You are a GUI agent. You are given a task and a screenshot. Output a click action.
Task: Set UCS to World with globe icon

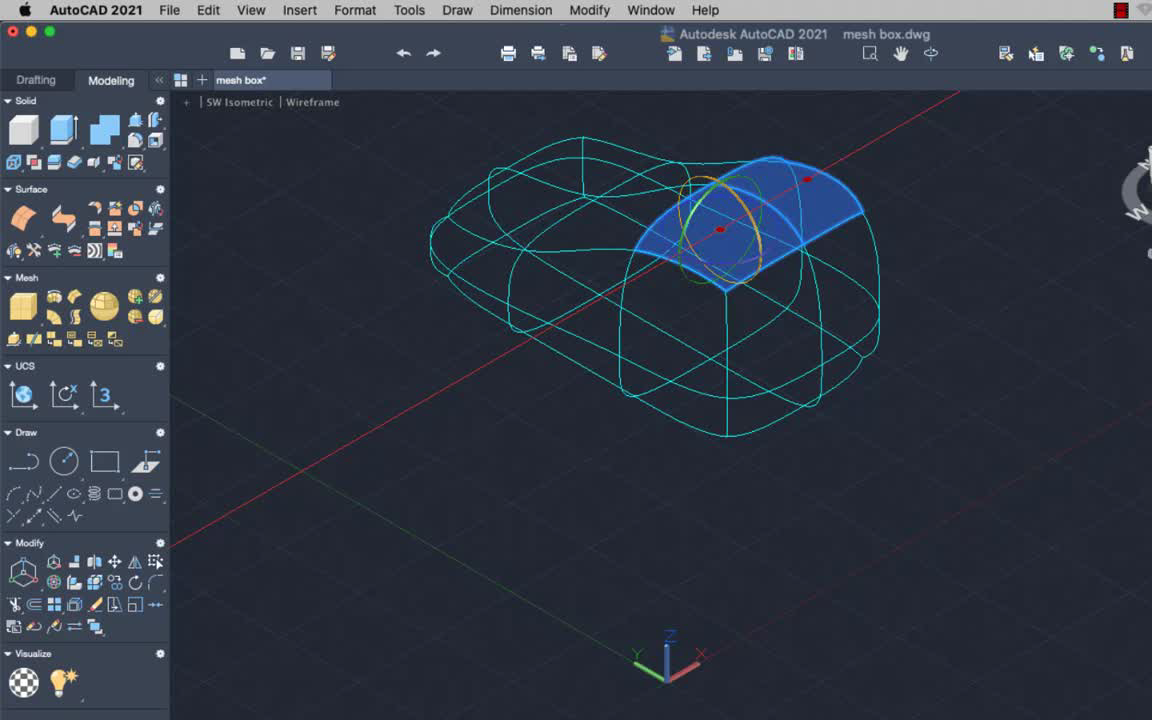pyautogui.click(x=22, y=395)
